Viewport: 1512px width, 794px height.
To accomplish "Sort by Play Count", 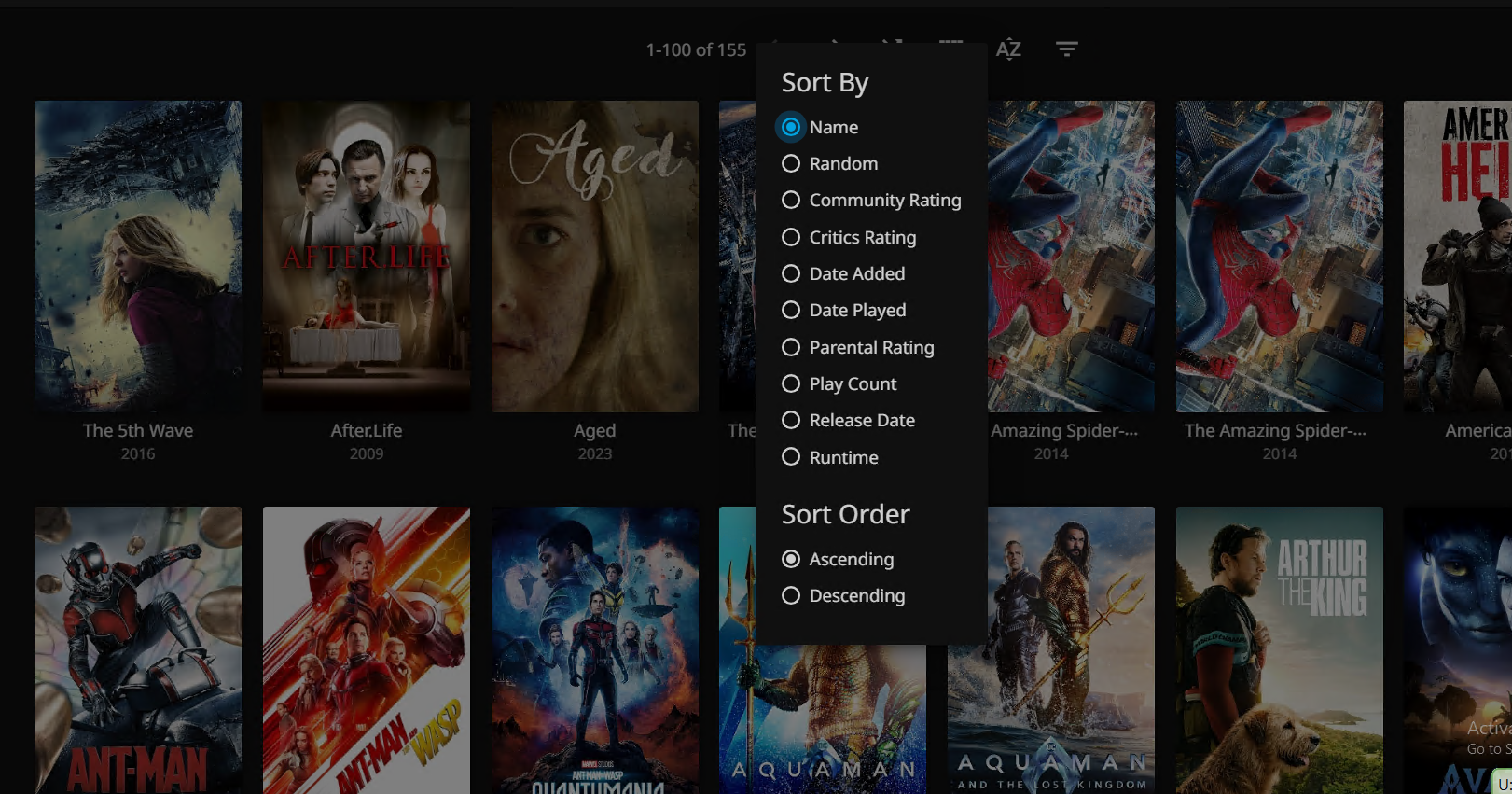I will point(791,383).
